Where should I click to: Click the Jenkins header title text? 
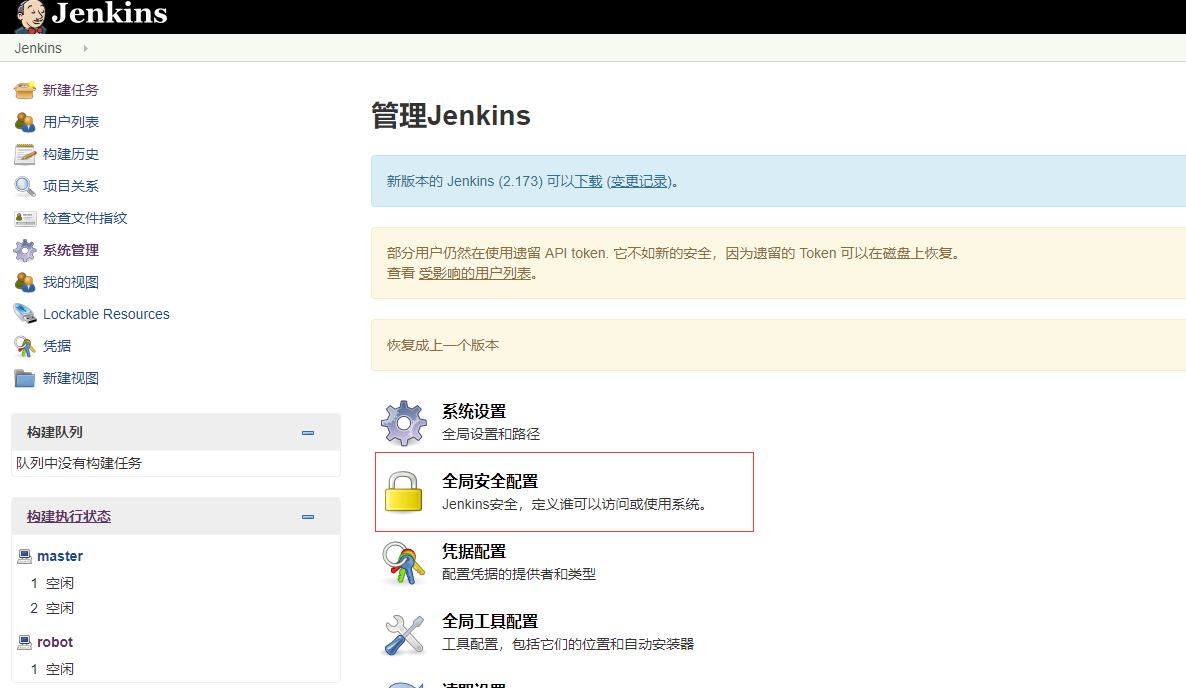pos(110,14)
